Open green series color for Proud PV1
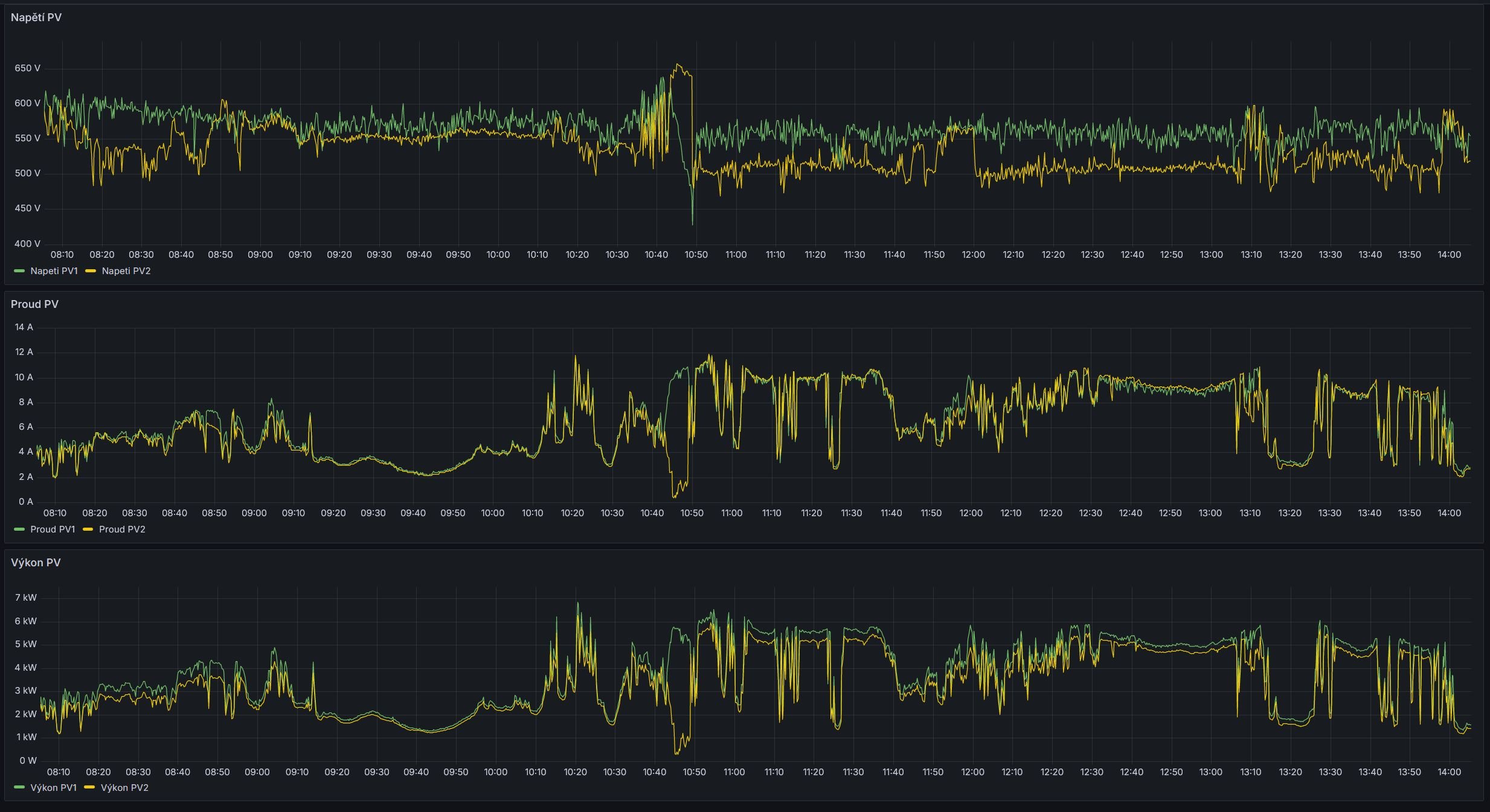 click(19, 529)
